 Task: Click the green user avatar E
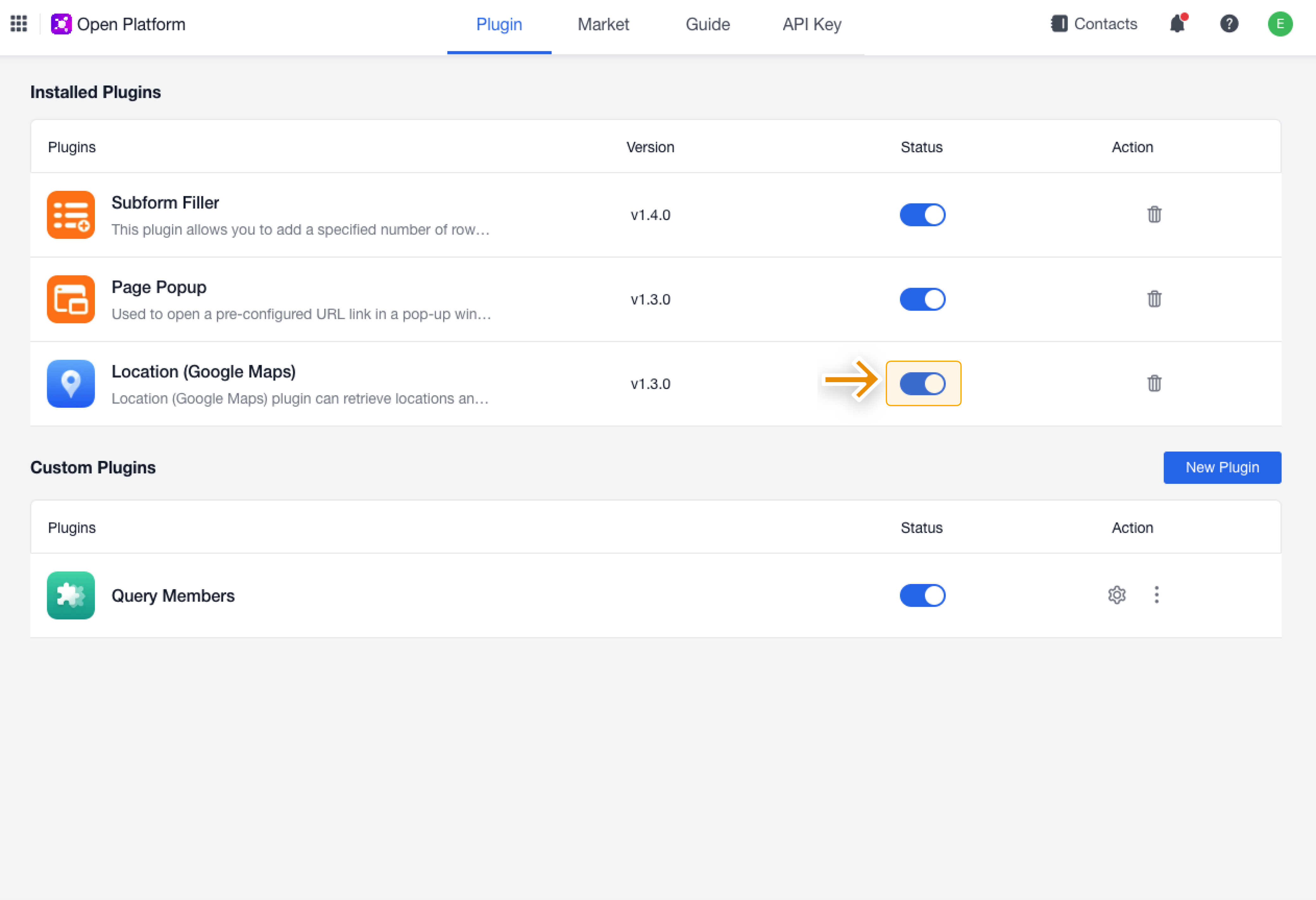coord(1280,24)
